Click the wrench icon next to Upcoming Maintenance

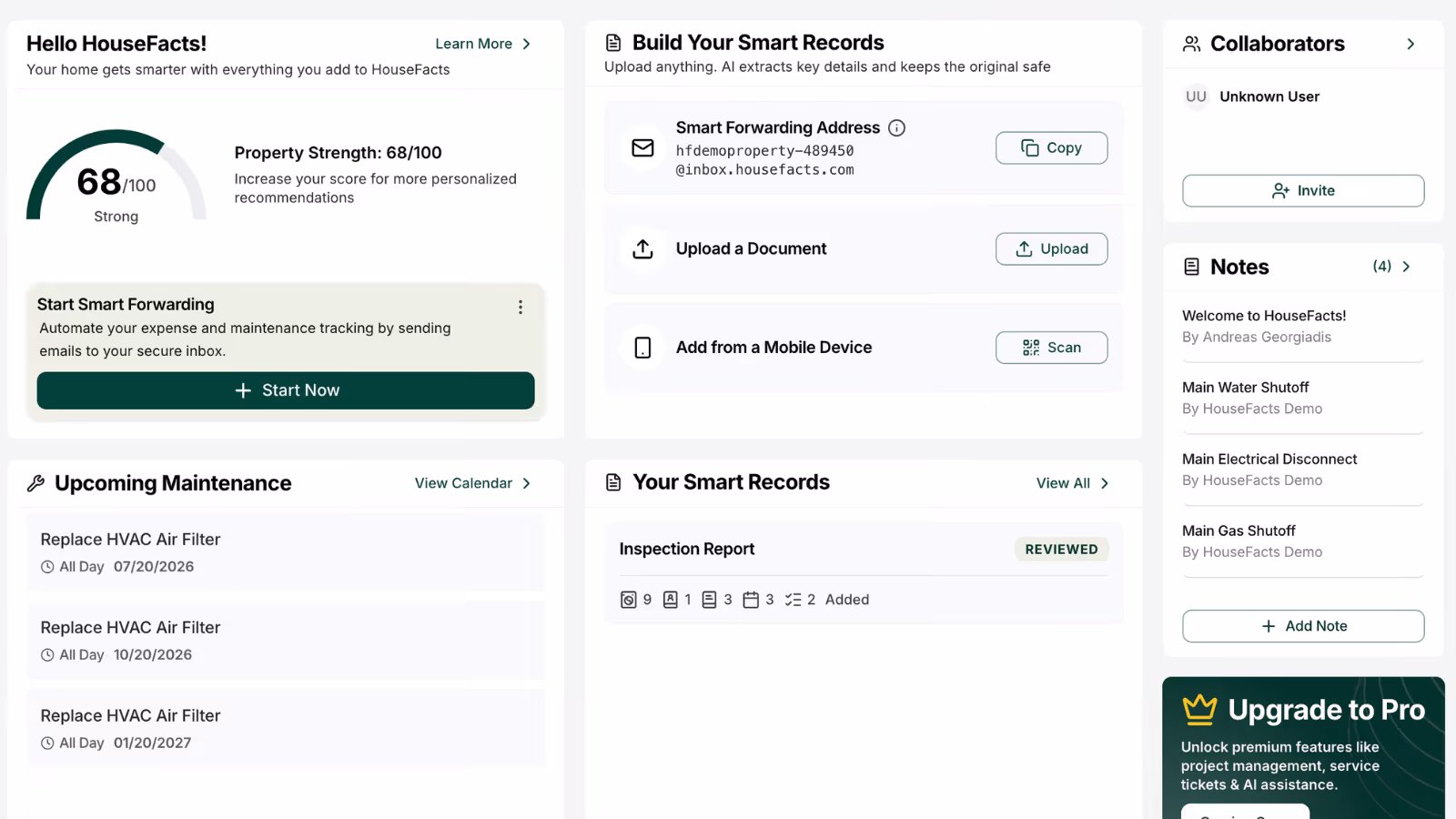click(36, 483)
